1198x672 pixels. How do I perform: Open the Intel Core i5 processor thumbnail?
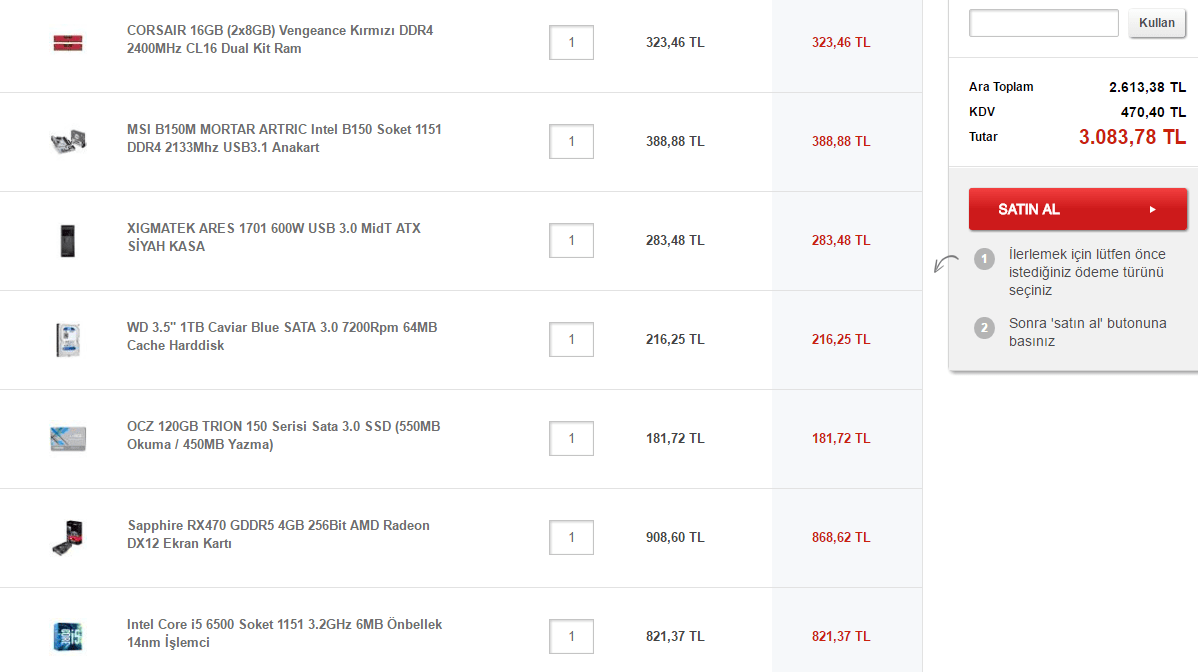[x=68, y=636]
